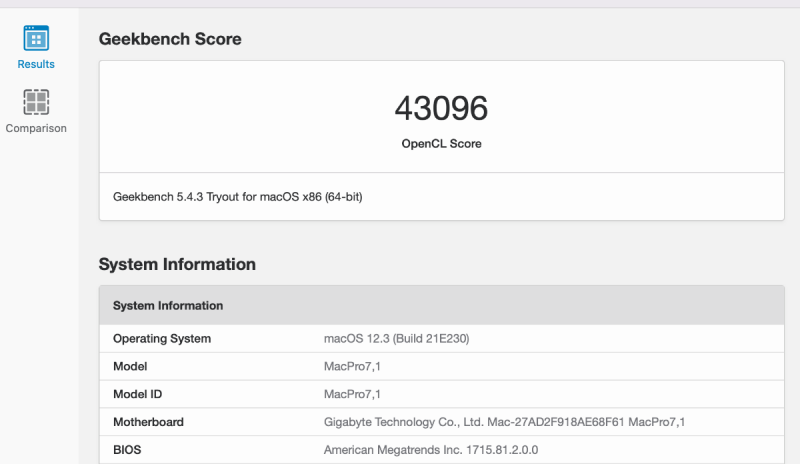Select the Model ID row label

(x=137, y=394)
